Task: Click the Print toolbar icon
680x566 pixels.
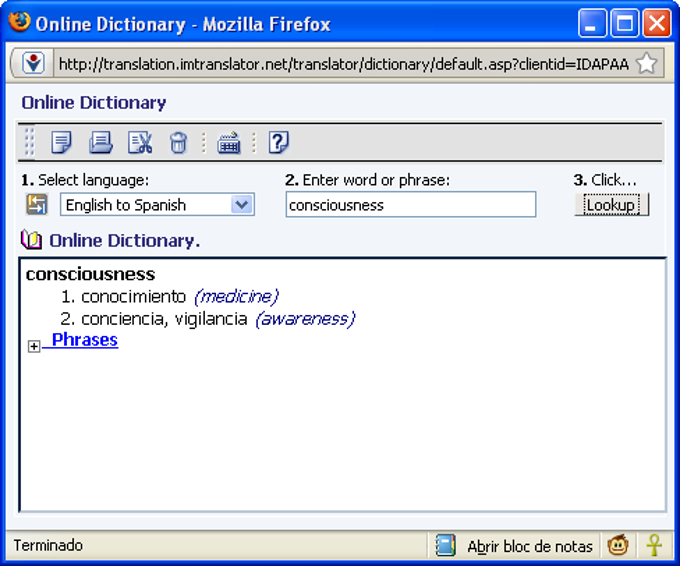Action: pos(101,142)
